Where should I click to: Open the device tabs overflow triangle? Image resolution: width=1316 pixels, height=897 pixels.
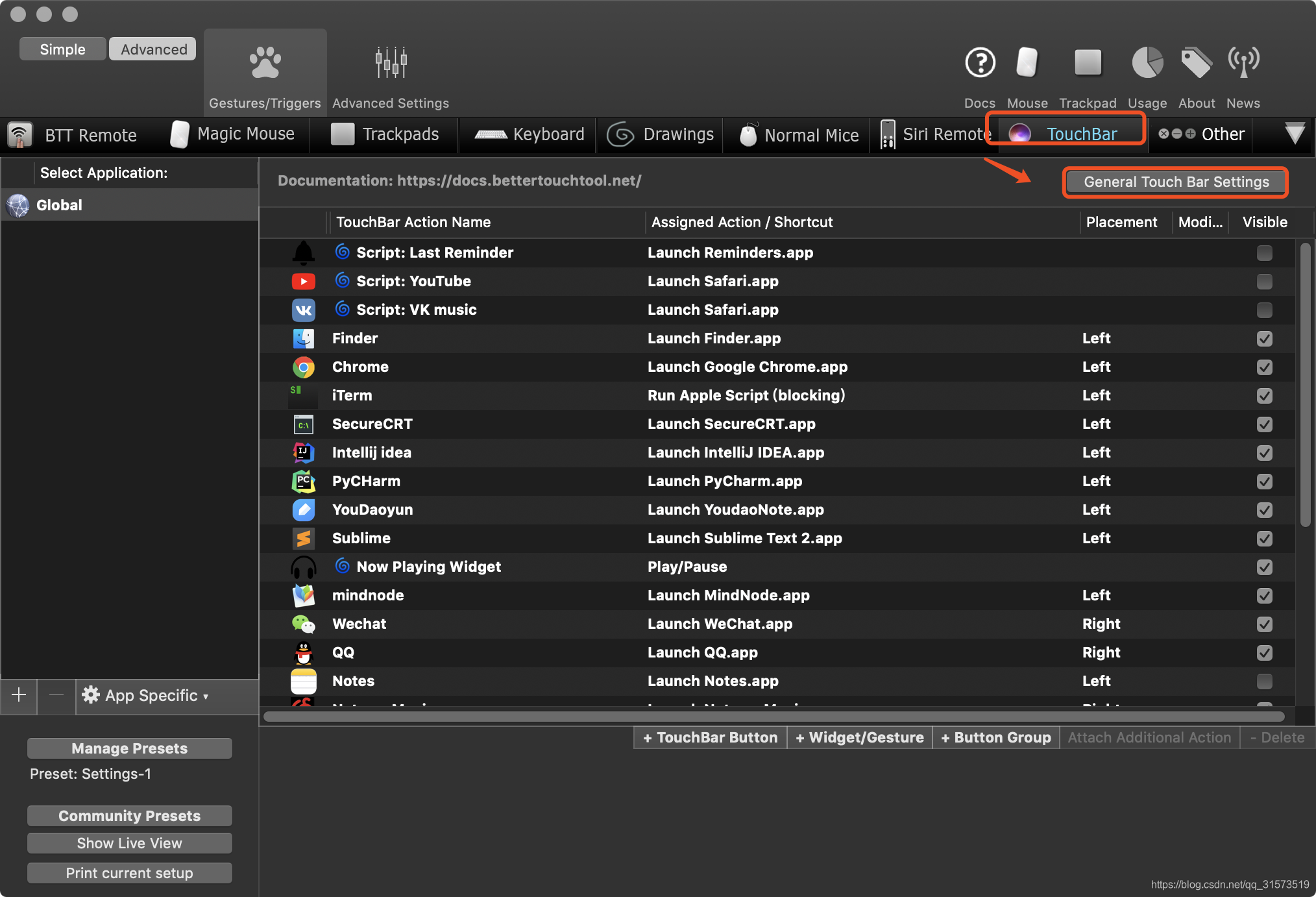click(1294, 134)
